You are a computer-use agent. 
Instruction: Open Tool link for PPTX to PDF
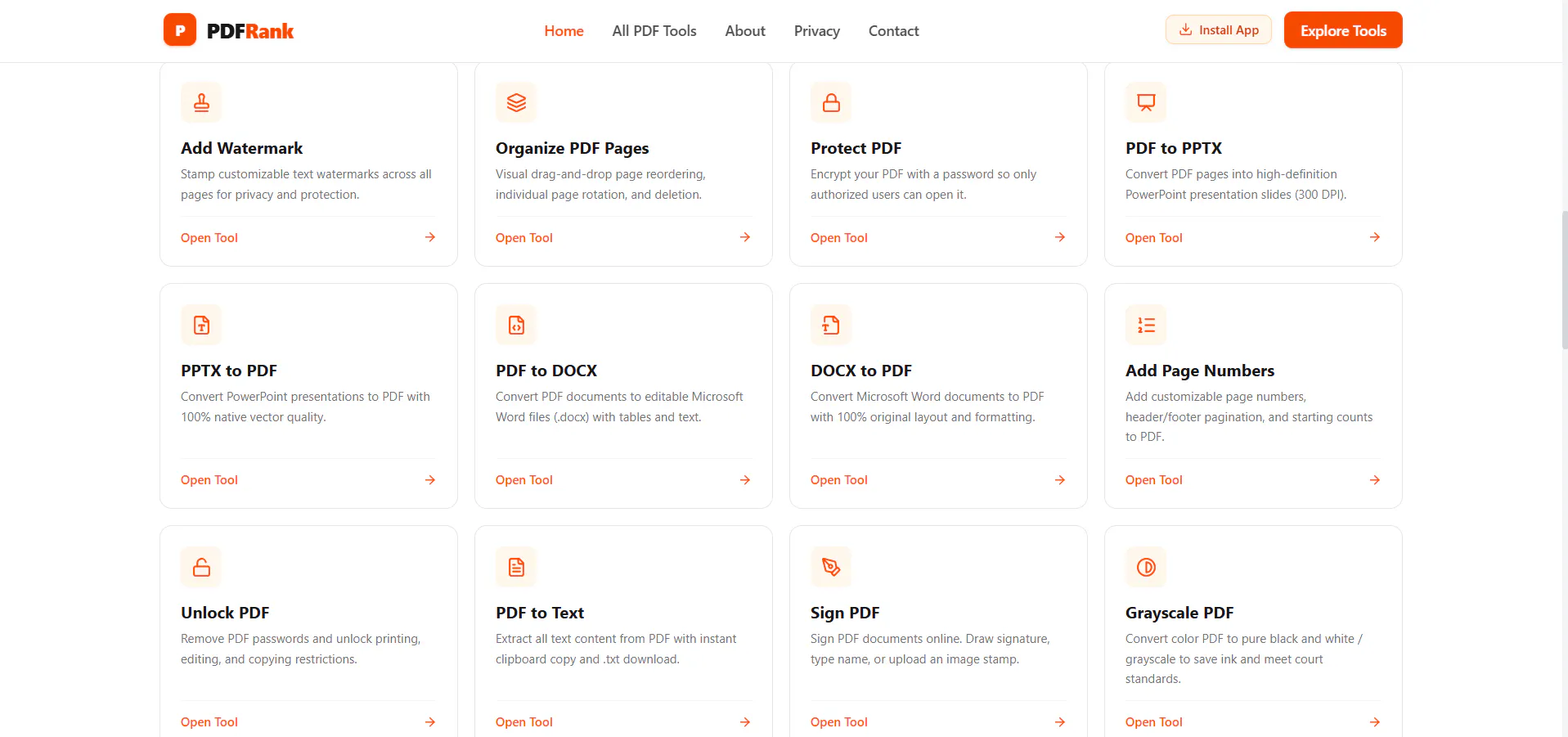209,480
